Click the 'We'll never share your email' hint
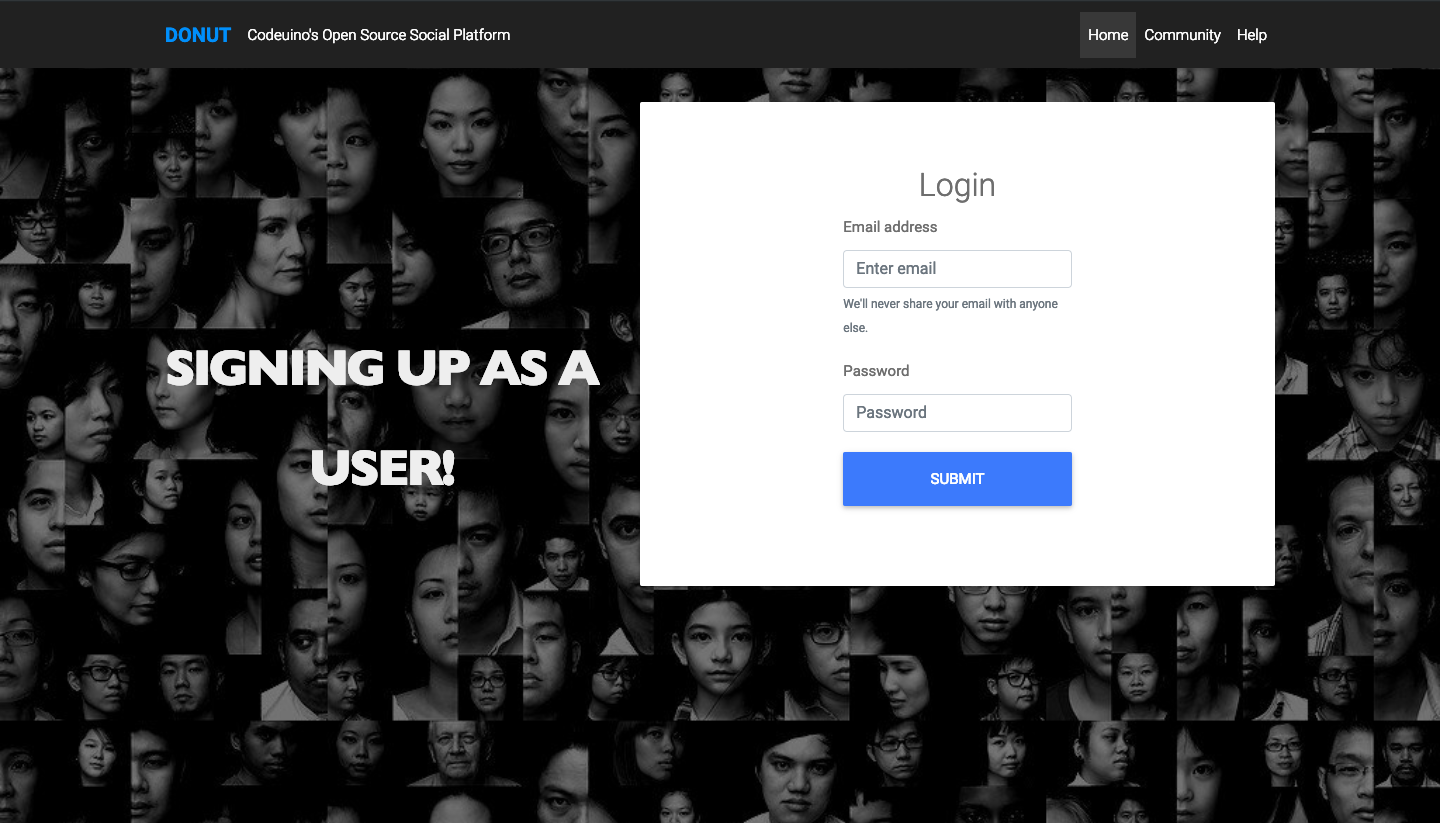 point(950,315)
